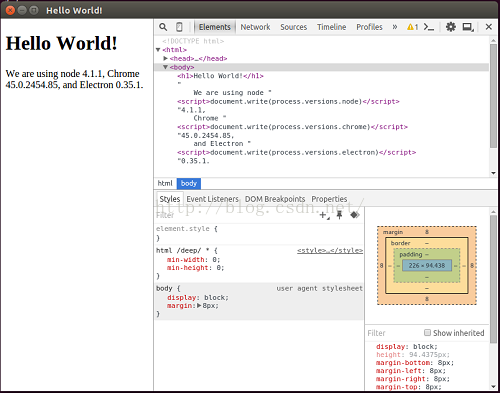Click the margin label in box model
Viewport: 500px width, 393px height.
click(x=393, y=232)
